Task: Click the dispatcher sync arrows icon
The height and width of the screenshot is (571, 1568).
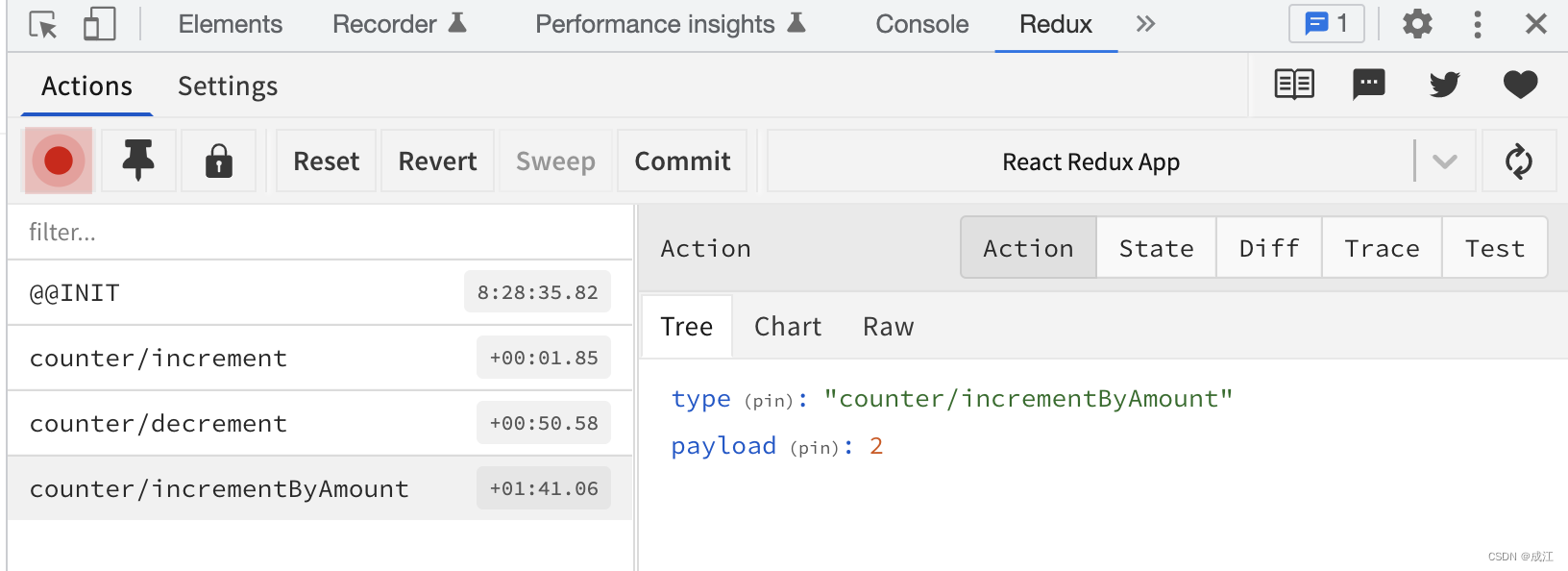Action: click(x=1519, y=161)
